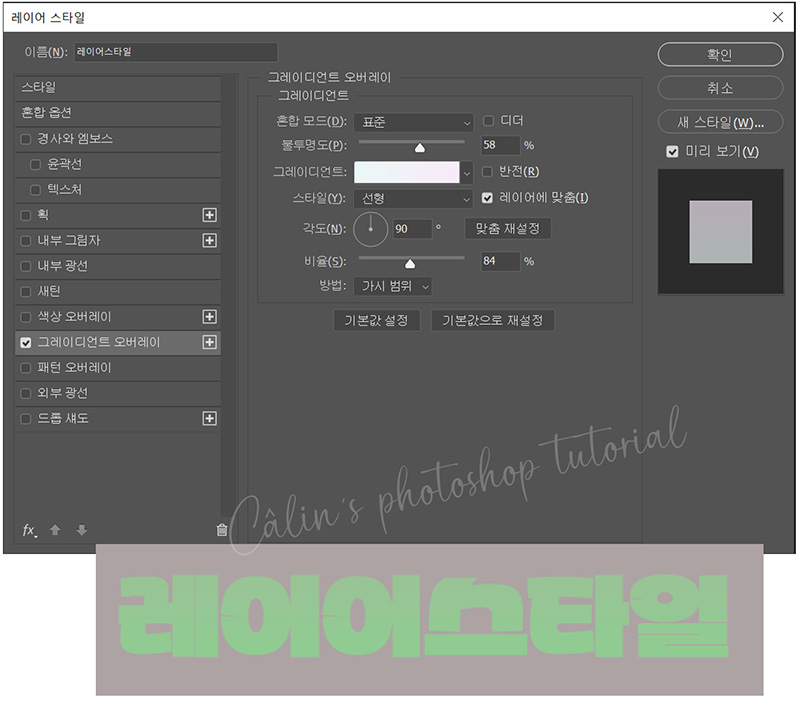
Task: Open 패턴 오버레이 settings by its label
Action: tap(74, 368)
